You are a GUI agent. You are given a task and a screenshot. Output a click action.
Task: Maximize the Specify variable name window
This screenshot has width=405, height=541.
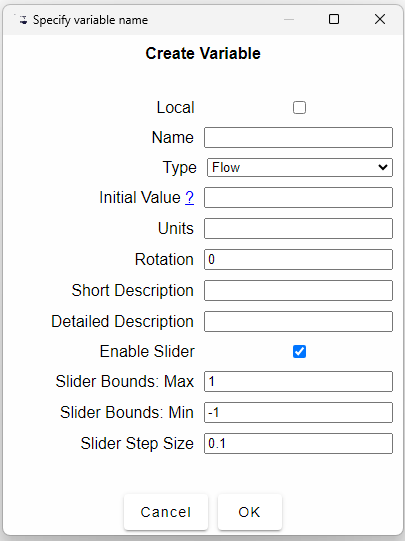334,19
